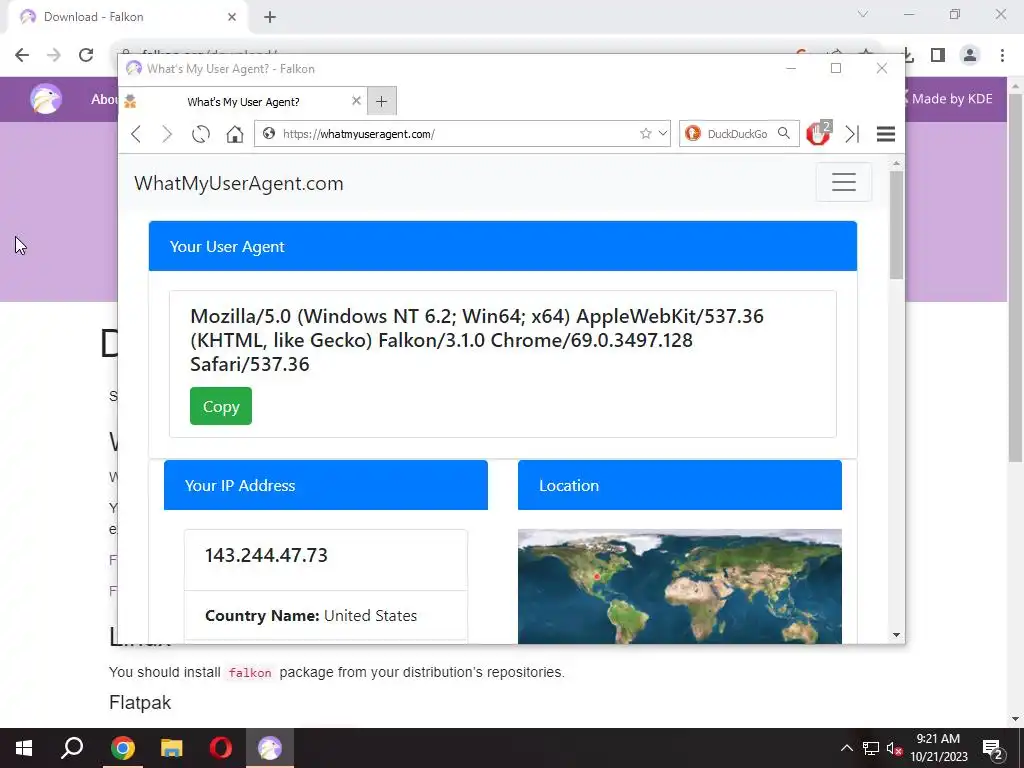This screenshot has height=768, width=1024.
Task: Go back in Chrome window
Action: coord(22,55)
